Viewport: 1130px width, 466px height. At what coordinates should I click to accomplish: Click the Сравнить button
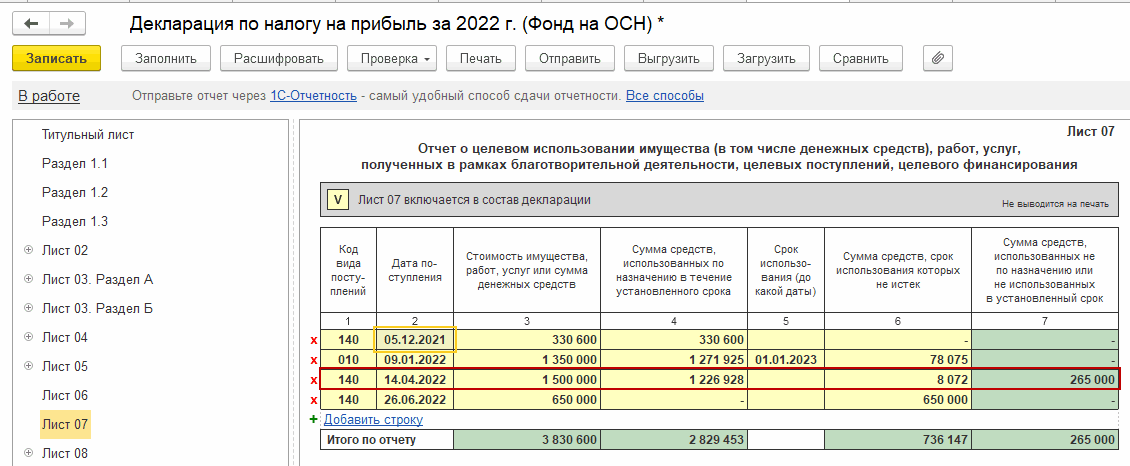pyautogui.click(x=860, y=58)
